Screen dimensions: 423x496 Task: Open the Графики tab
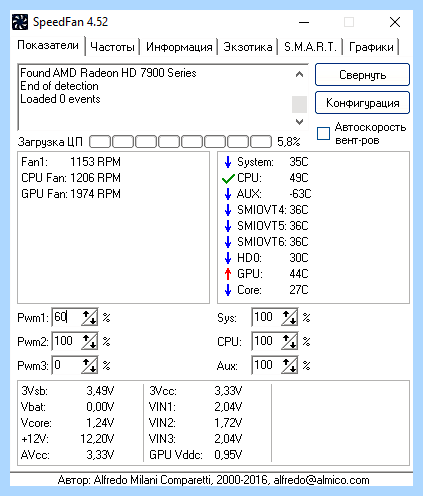pyautogui.click(x=371, y=47)
